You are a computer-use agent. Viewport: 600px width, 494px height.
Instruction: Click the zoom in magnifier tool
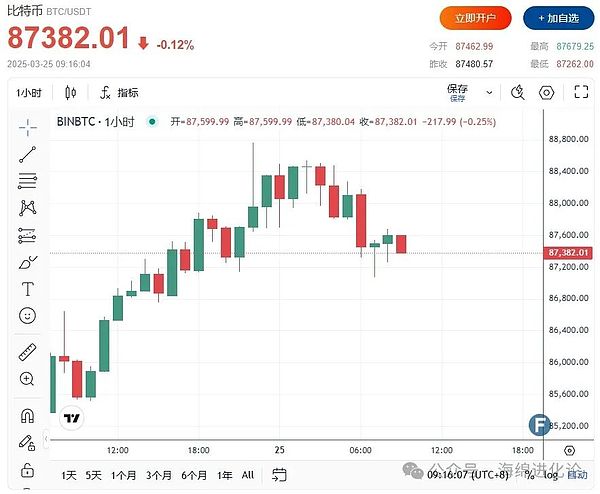tap(28, 379)
